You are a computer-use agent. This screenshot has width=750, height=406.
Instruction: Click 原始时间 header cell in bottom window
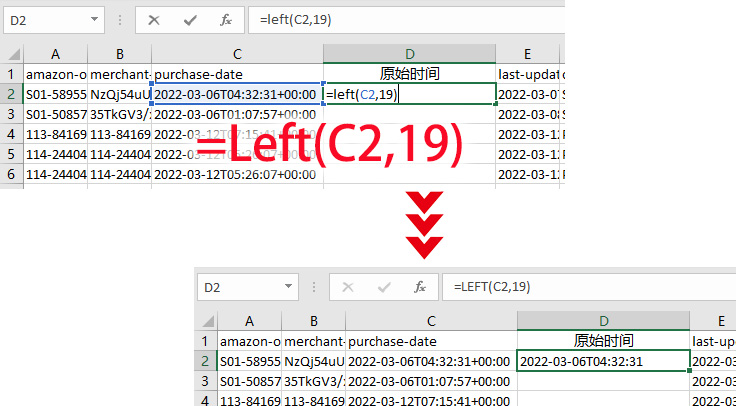(604, 341)
